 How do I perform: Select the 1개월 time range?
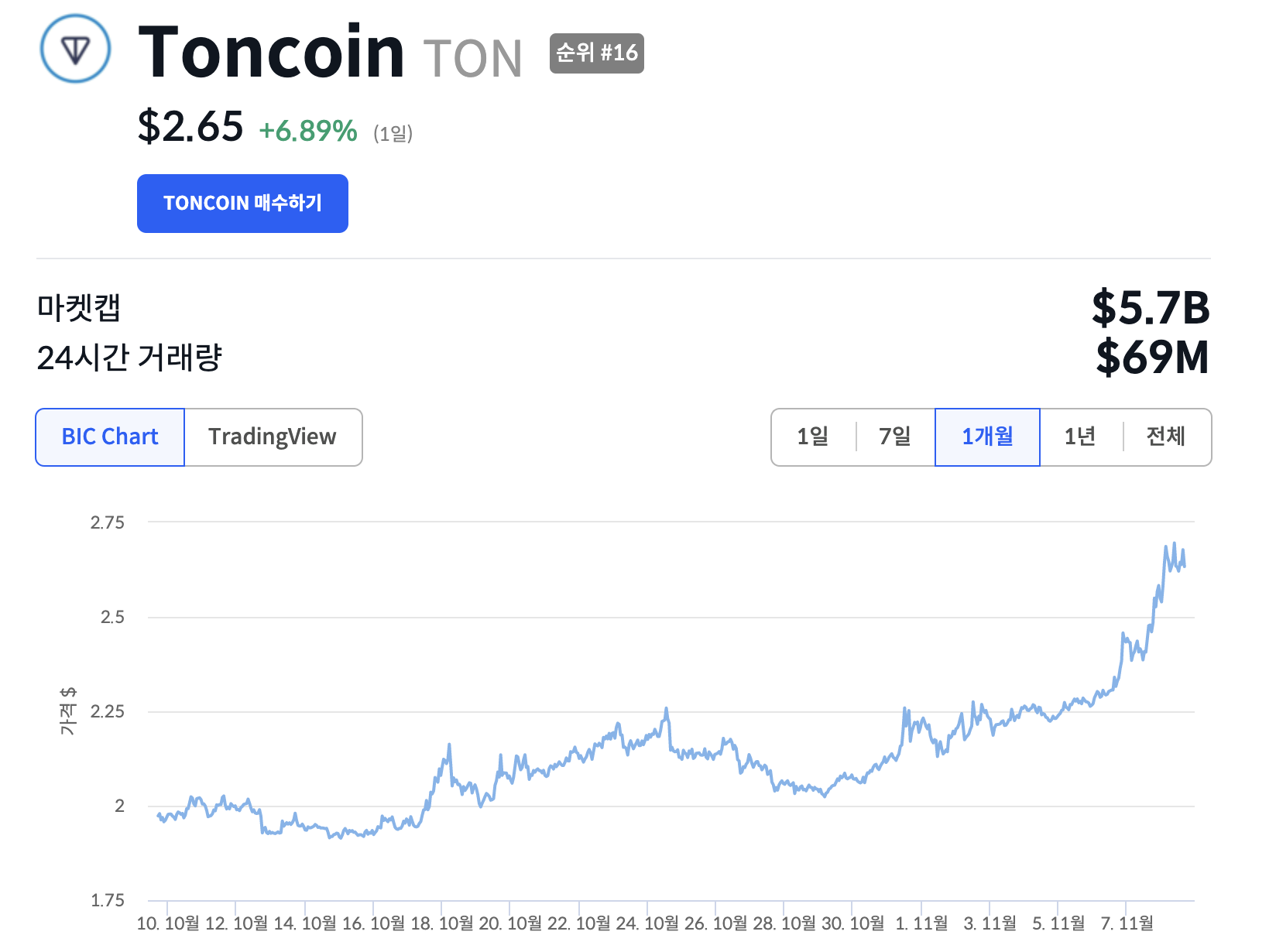(987, 437)
